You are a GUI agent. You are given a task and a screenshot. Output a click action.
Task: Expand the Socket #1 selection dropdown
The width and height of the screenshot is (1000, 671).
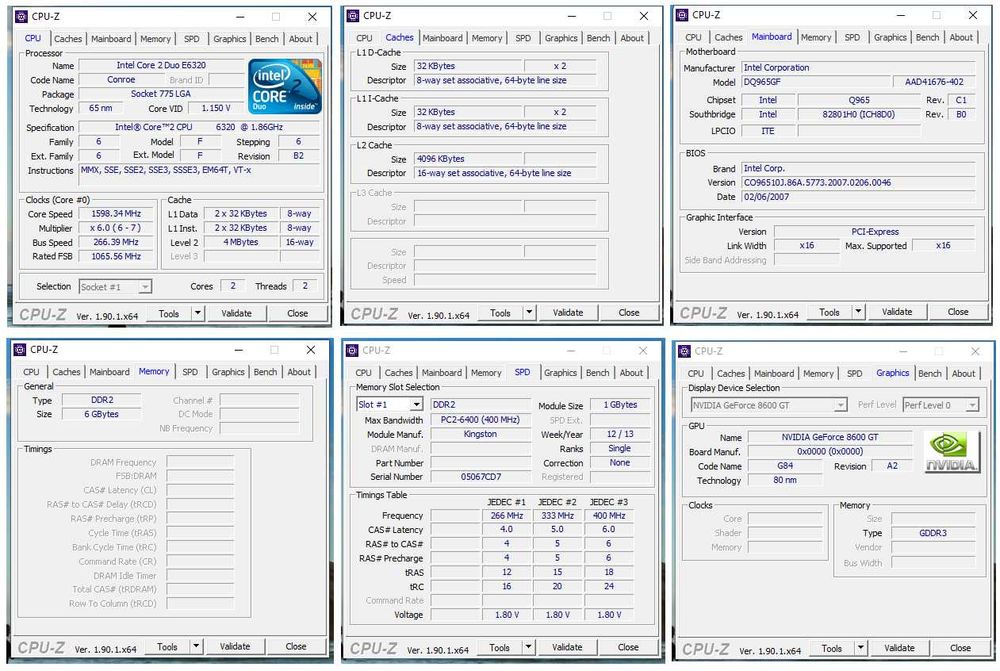(x=145, y=287)
